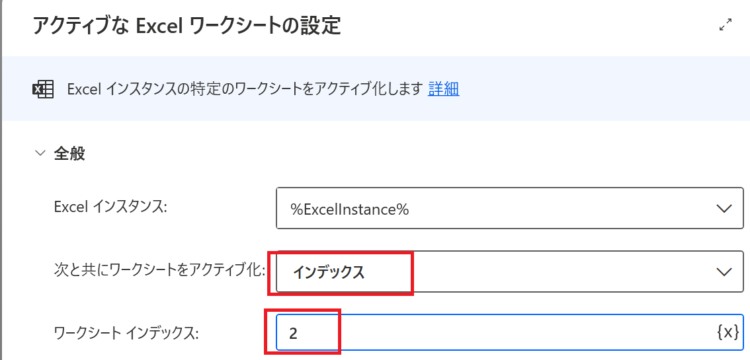The height and width of the screenshot is (360, 750).
Task: Click the Excel インスタンス: label
Action: (110, 207)
